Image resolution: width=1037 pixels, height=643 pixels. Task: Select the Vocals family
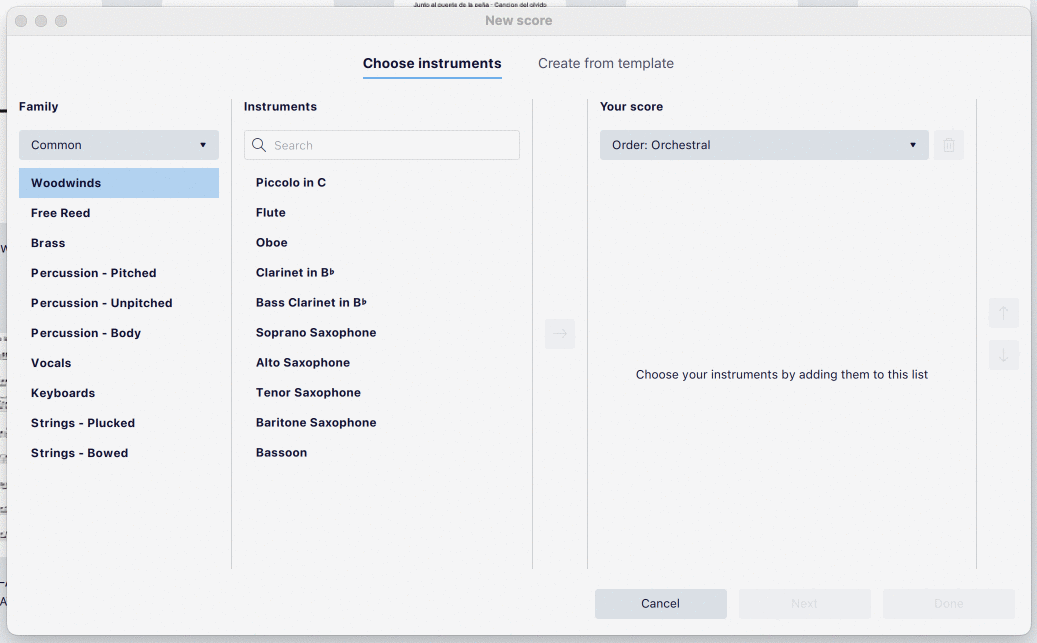pyautogui.click(x=51, y=362)
